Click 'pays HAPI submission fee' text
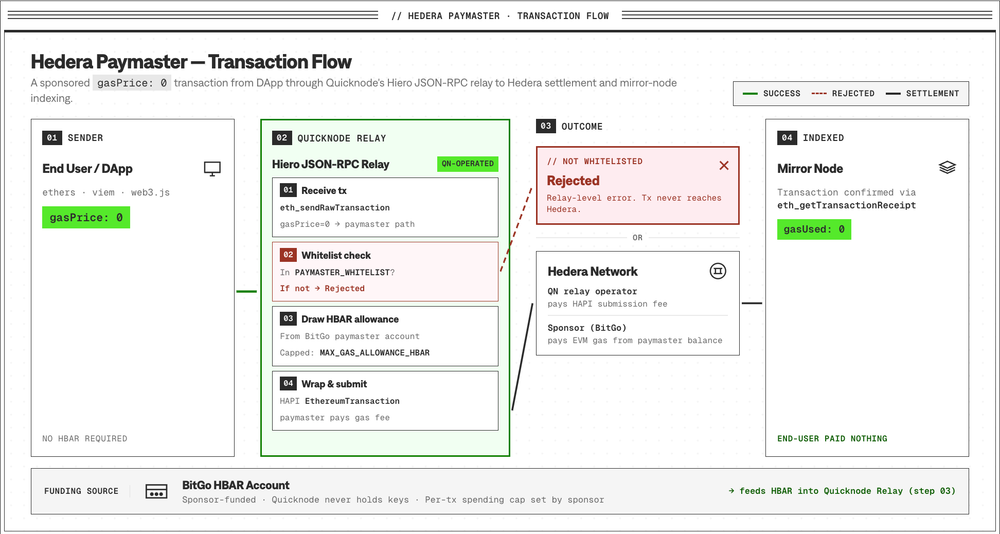The image size is (1000, 534). pos(608,304)
